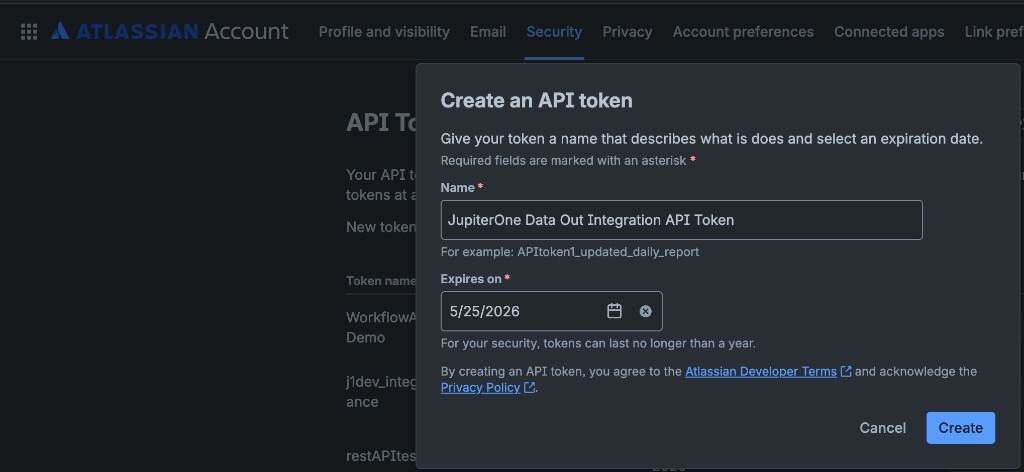Switch to the Email tab
This screenshot has width=1024, height=472.
[x=488, y=32]
